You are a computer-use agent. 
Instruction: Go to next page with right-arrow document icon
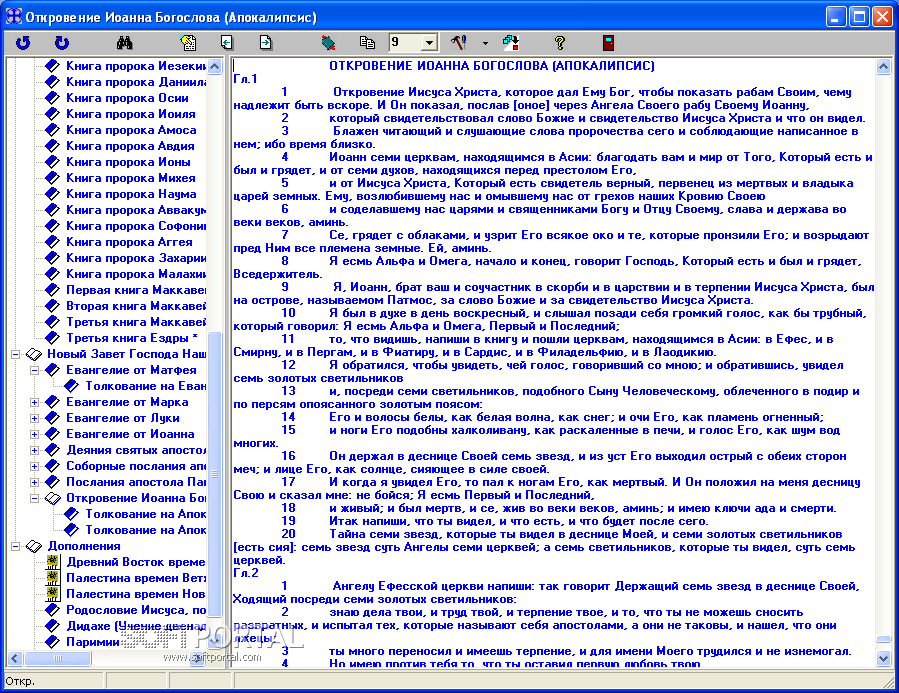coord(265,42)
